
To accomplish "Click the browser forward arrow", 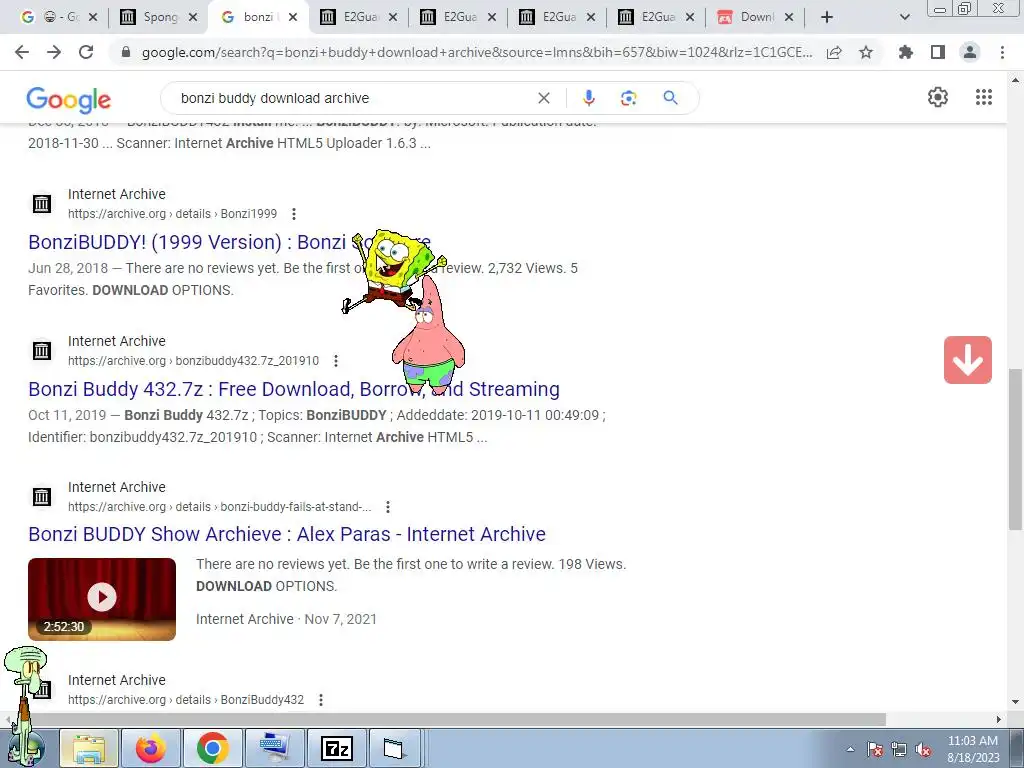I will 54,52.
